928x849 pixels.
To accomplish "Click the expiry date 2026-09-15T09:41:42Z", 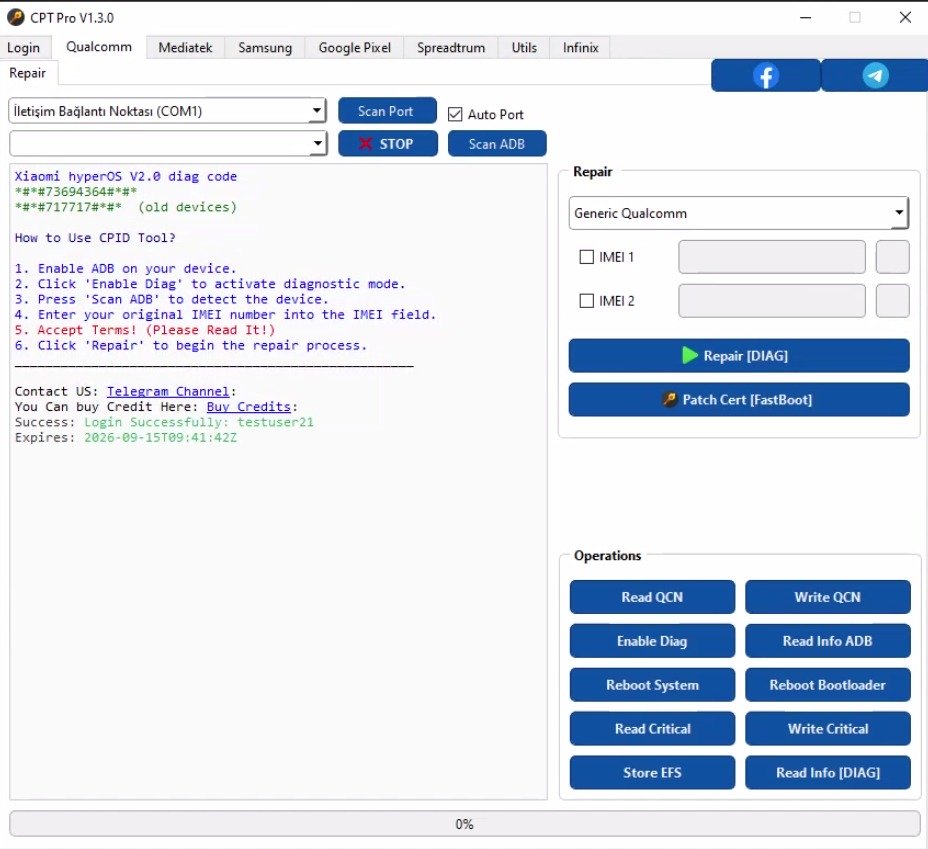I will 160,437.
